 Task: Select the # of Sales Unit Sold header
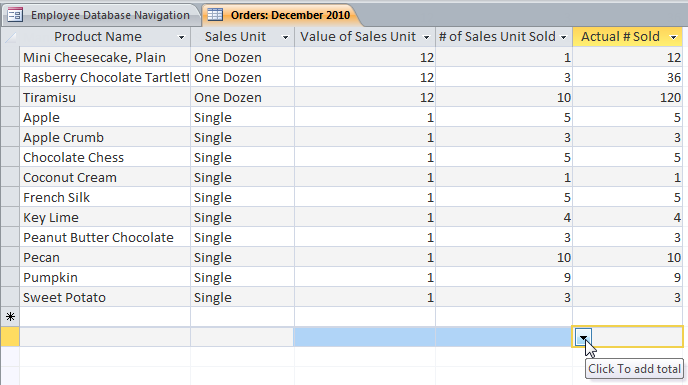(504, 37)
